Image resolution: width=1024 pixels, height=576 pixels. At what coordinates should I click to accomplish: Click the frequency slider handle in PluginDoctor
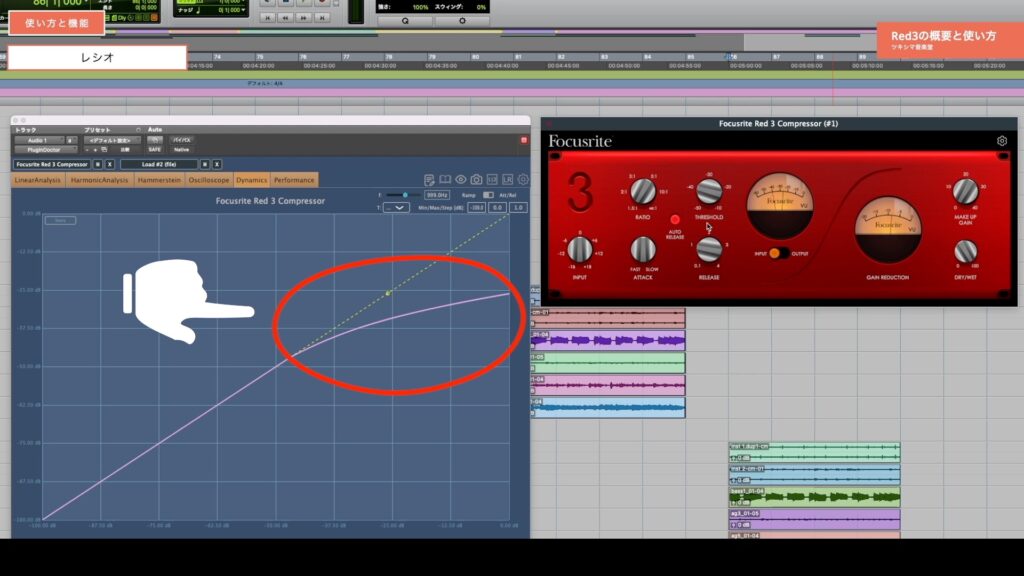coord(405,195)
